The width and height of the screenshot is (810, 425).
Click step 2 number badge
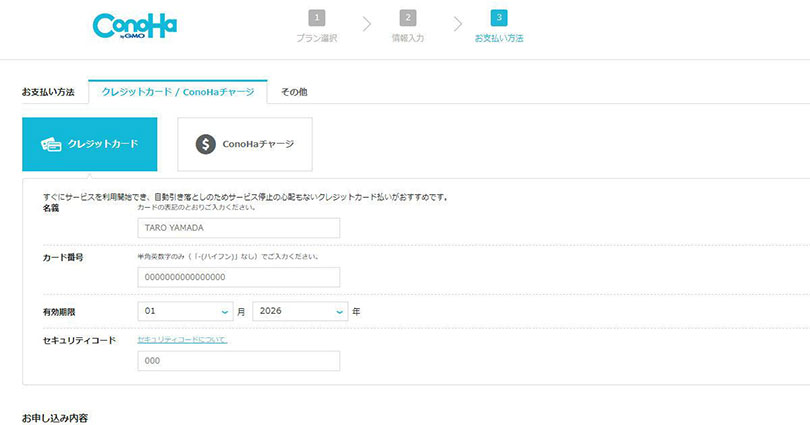[408, 18]
